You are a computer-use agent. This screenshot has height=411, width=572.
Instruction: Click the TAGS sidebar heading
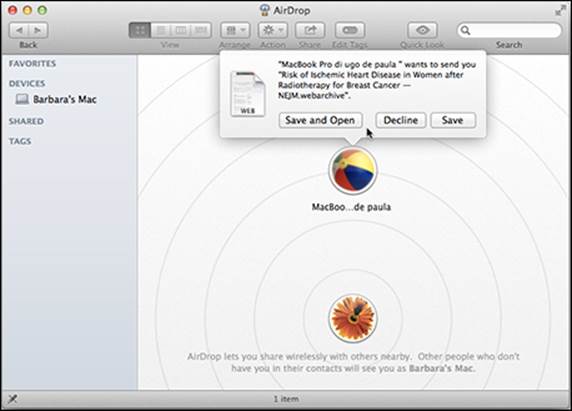20,141
